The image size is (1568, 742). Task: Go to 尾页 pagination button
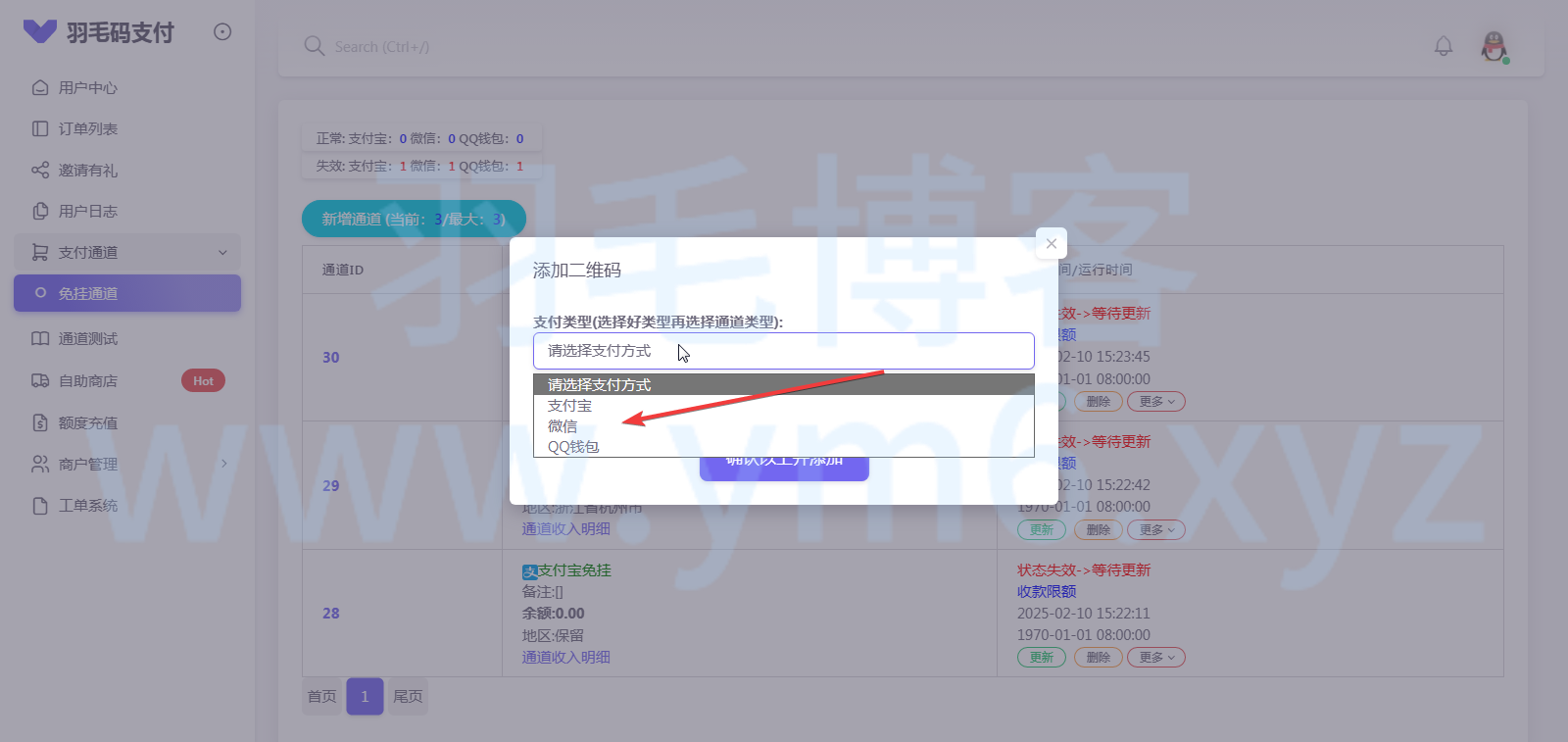click(408, 696)
